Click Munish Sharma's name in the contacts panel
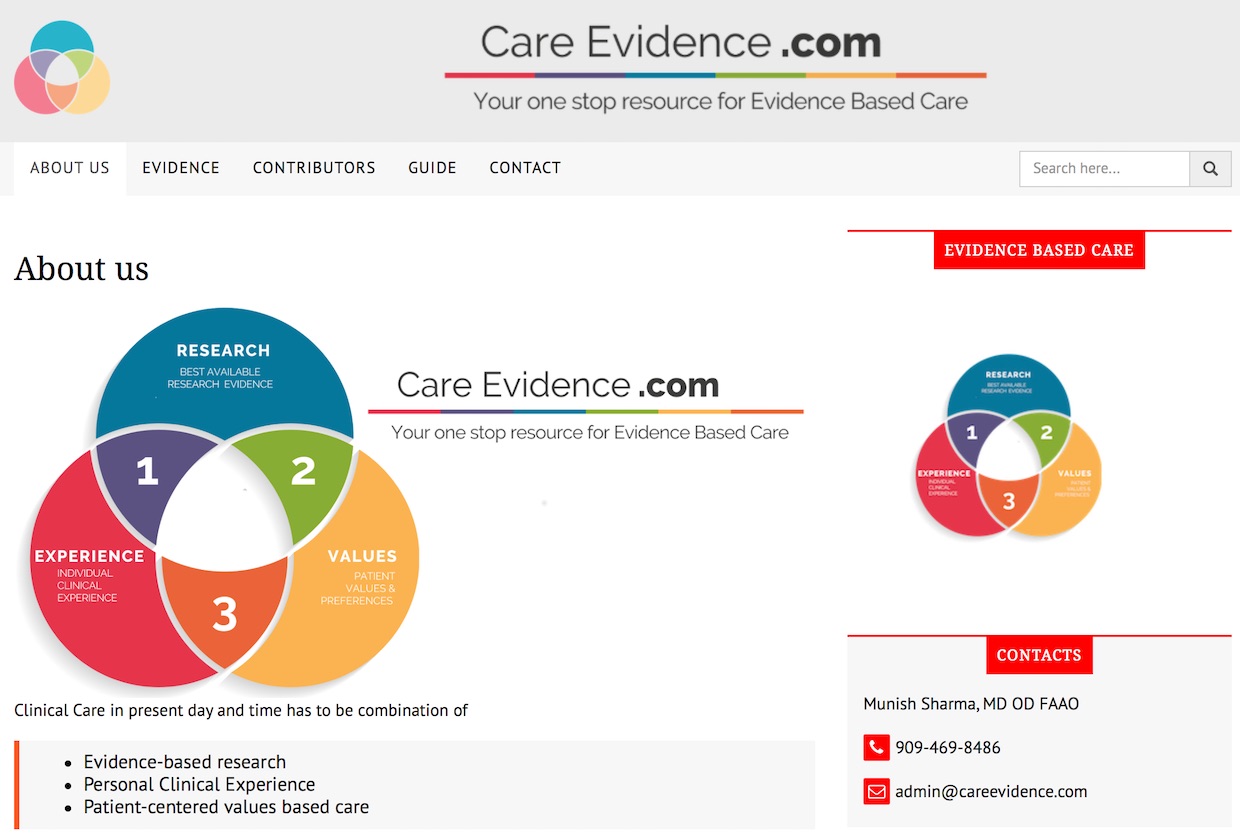Screen dimensions: 1240x840 [971, 703]
